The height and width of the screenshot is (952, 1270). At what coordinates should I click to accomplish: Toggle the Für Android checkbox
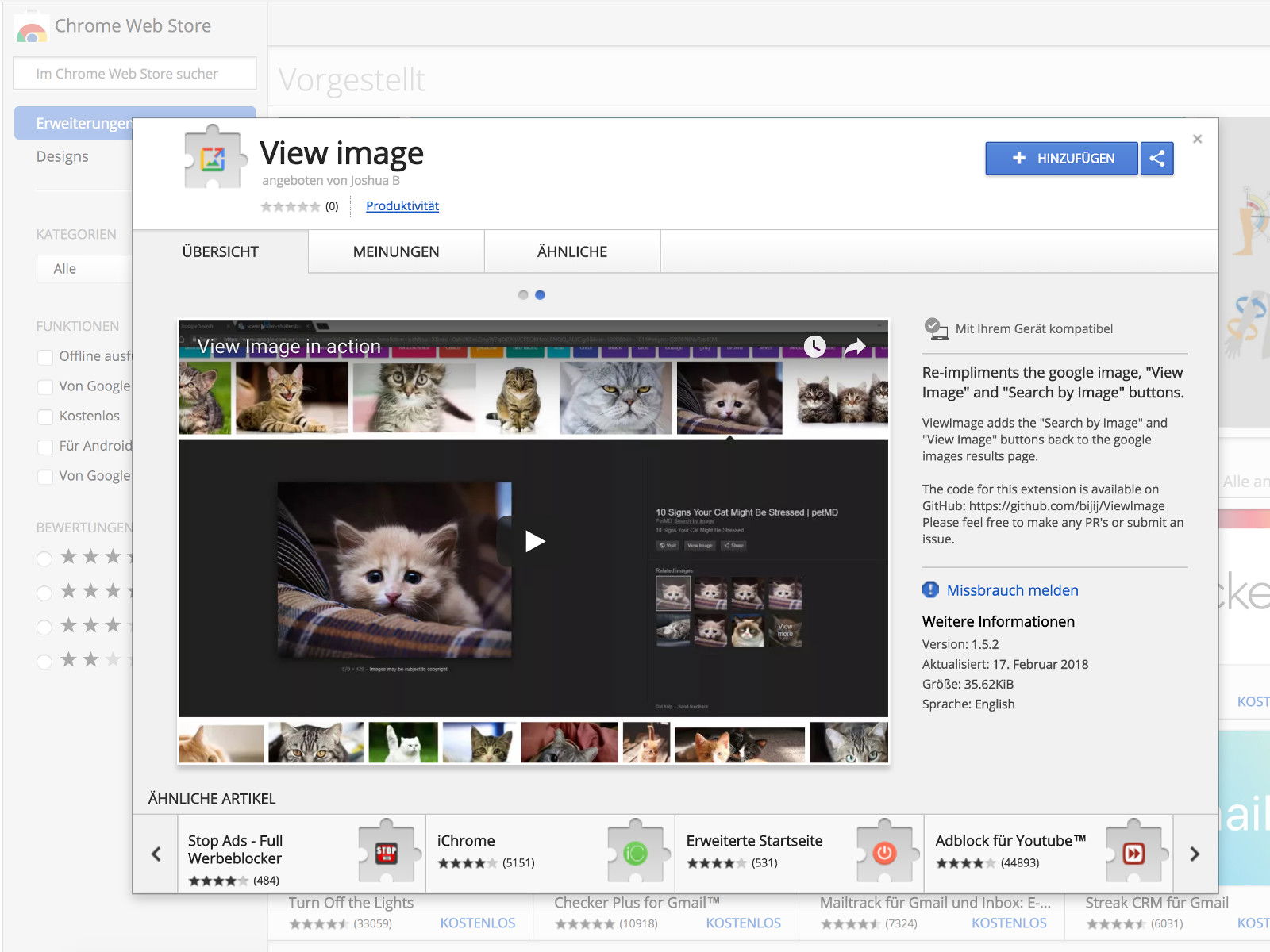[x=45, y=447]
